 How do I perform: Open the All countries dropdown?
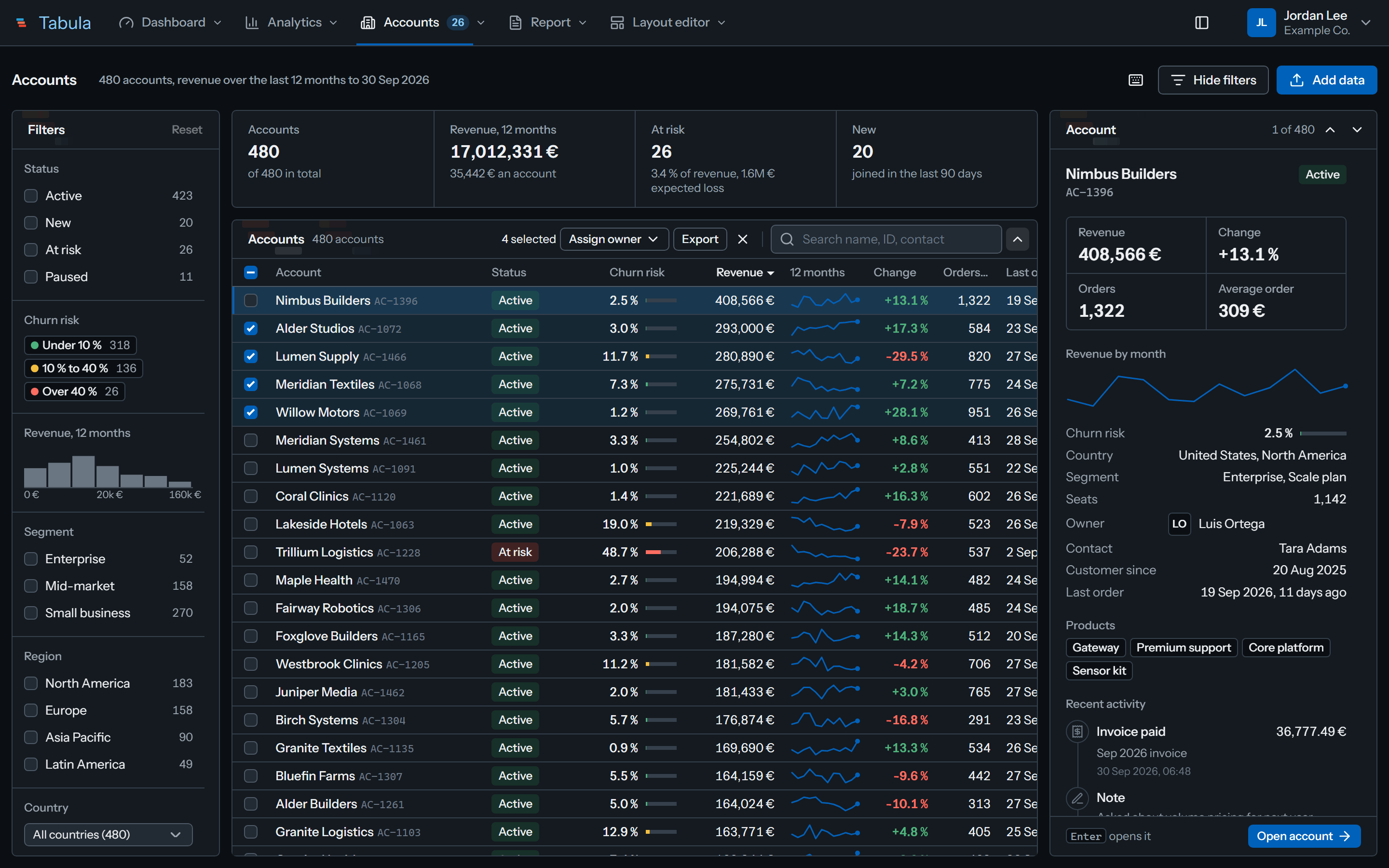click(x=109, y=834)
